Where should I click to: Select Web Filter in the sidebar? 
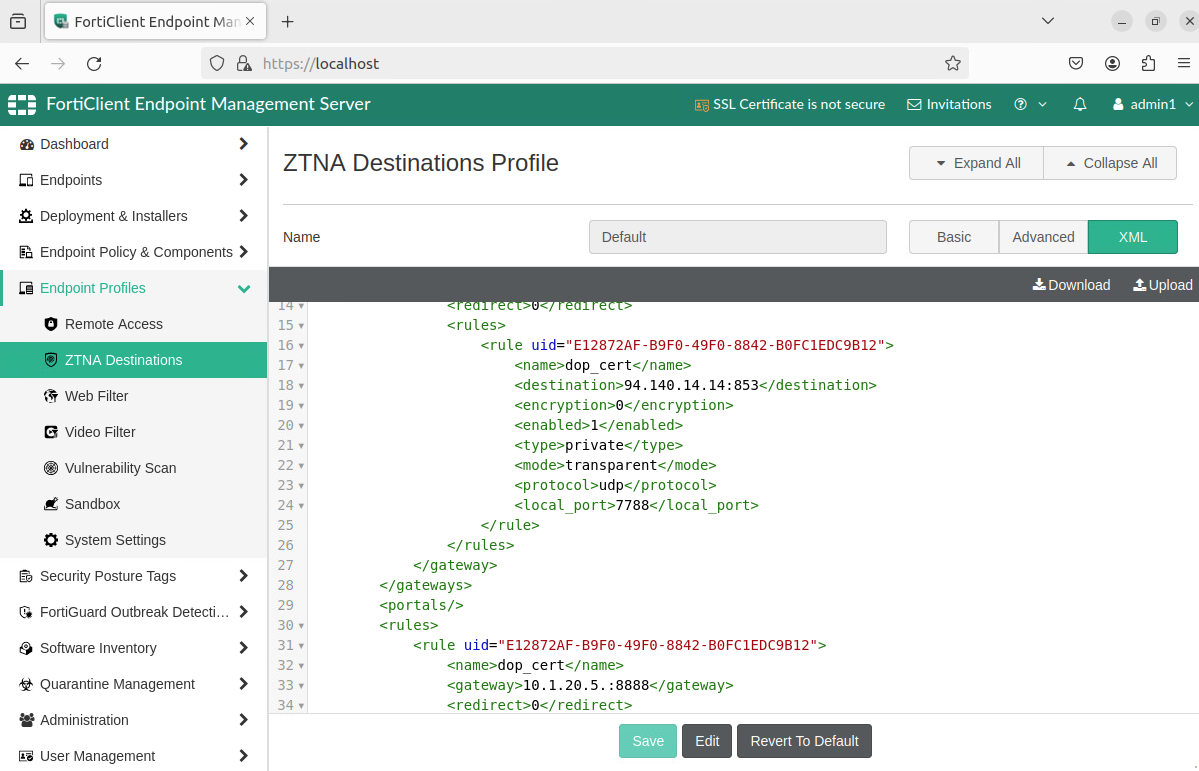96,396
